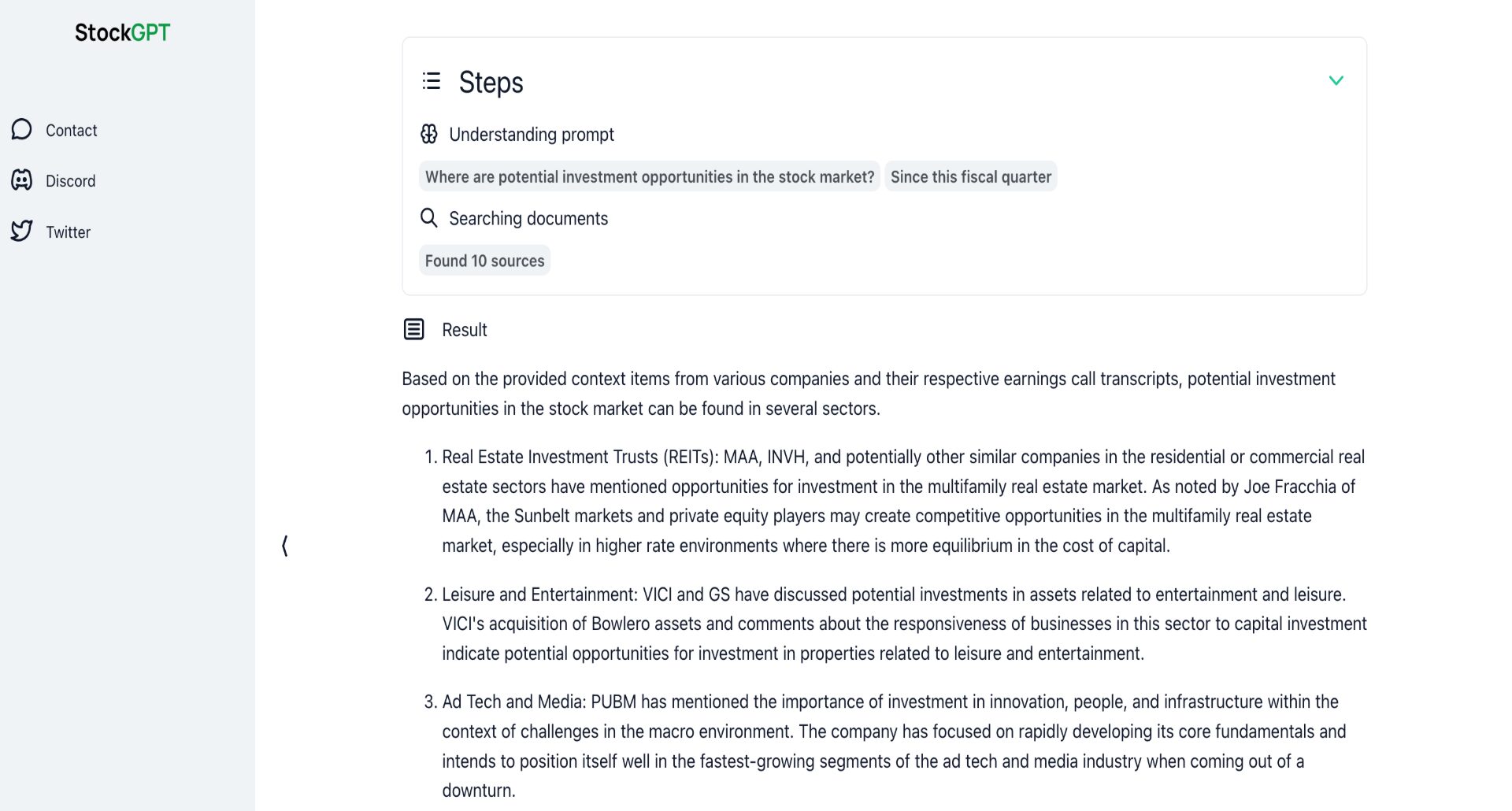This screenshot has height=811, width=1512.
Task: Open the Contact link in sidebar
Action: click(x=71, y=131)
